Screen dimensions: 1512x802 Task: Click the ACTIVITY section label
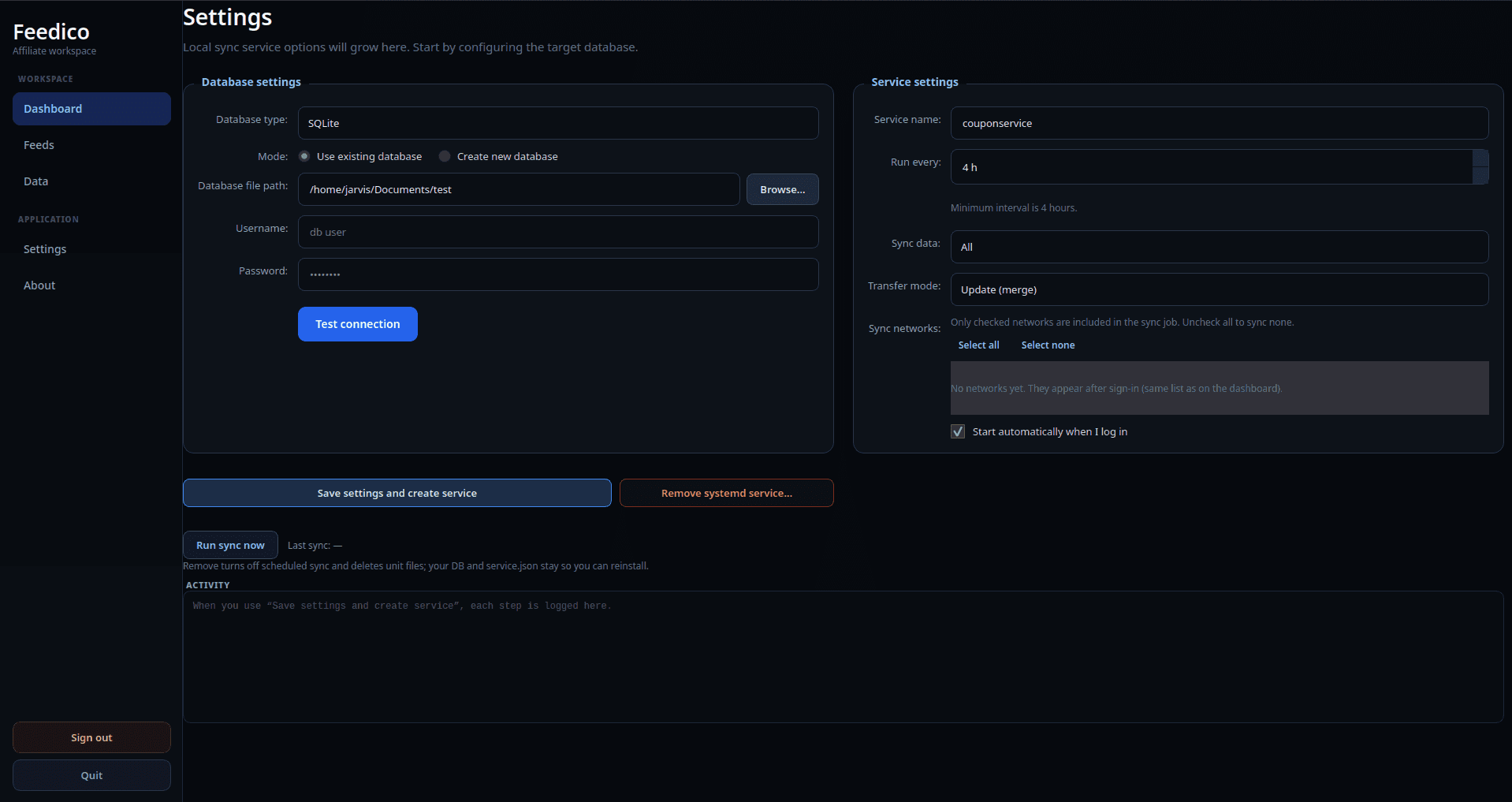click(208, 585)
